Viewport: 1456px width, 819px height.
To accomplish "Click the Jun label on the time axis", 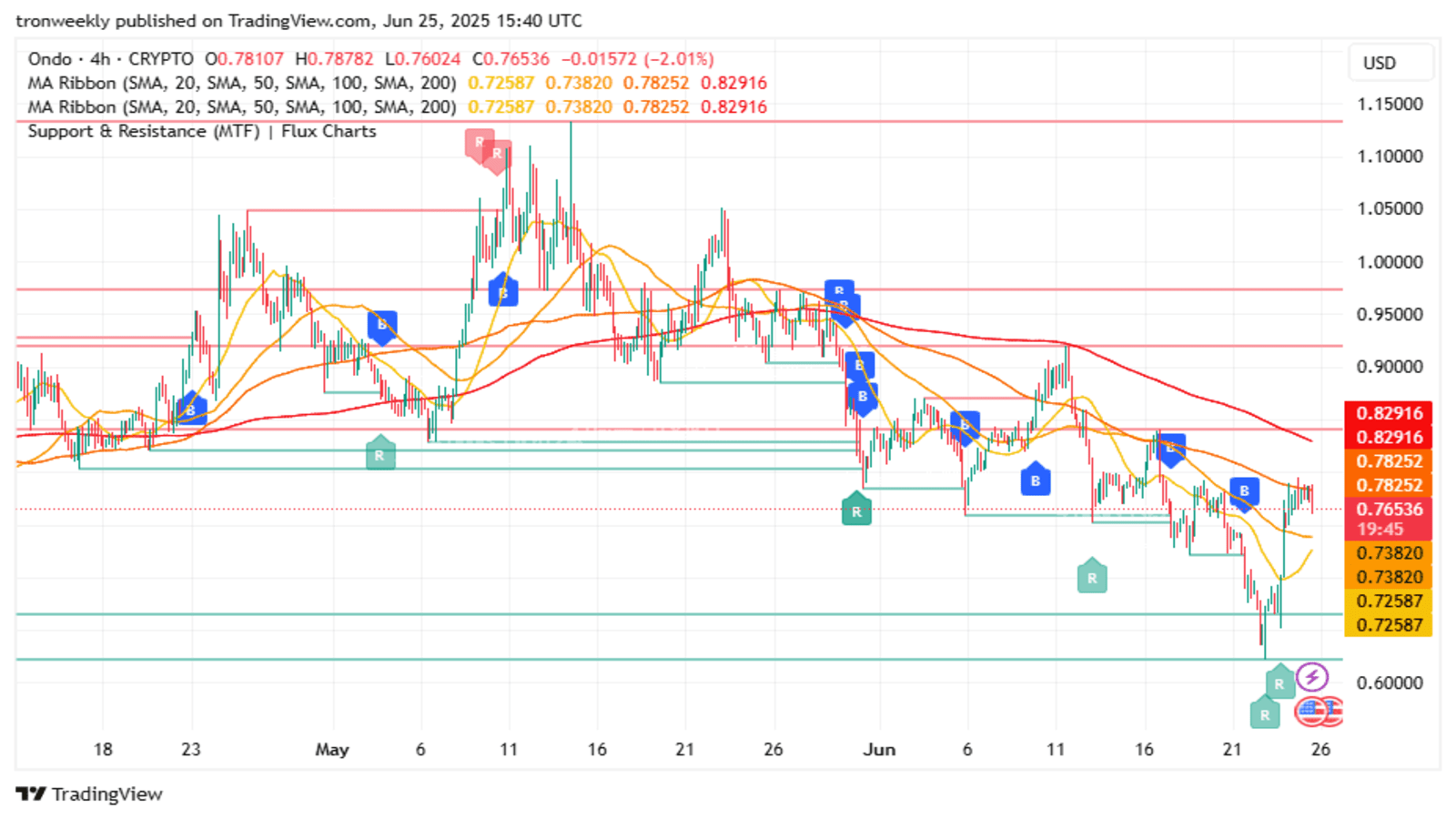I will tap(880, 750).
